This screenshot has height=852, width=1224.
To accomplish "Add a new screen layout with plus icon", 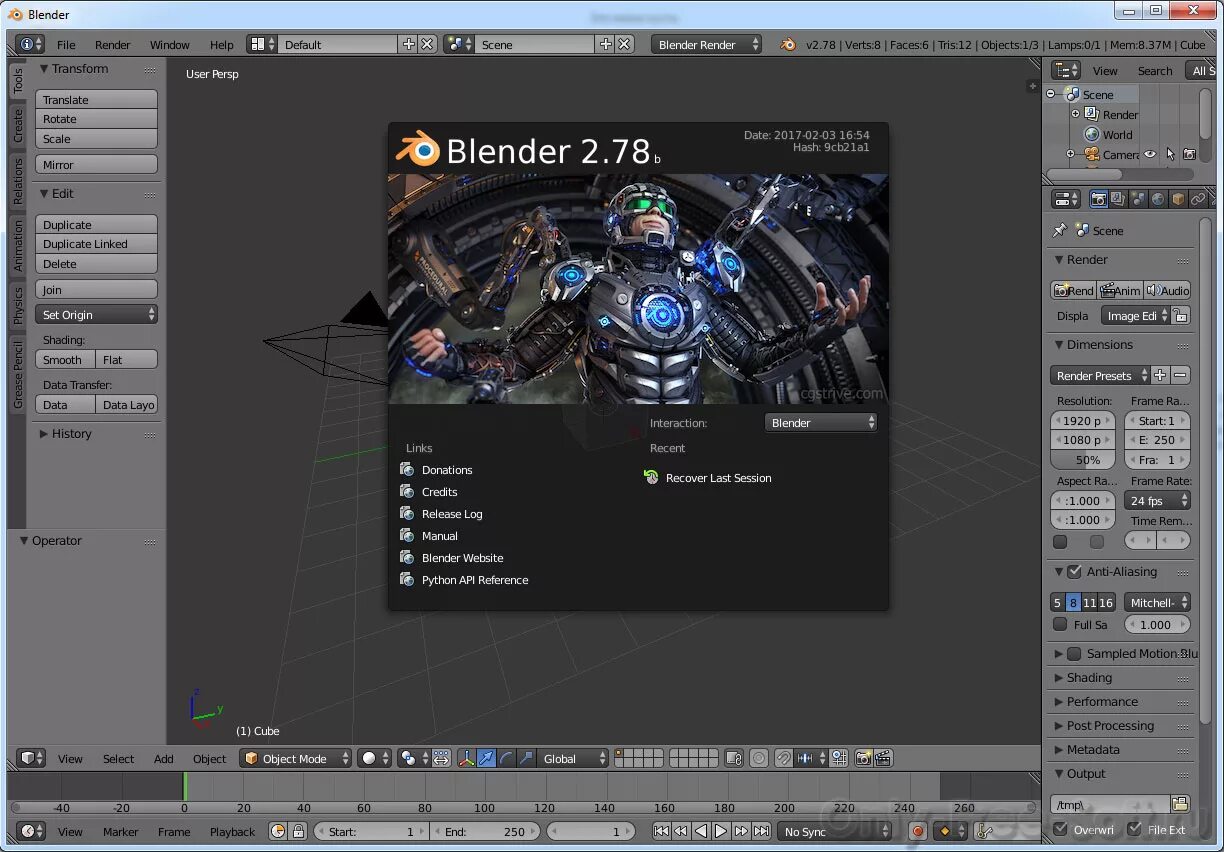I will click(x=408, y=44).
